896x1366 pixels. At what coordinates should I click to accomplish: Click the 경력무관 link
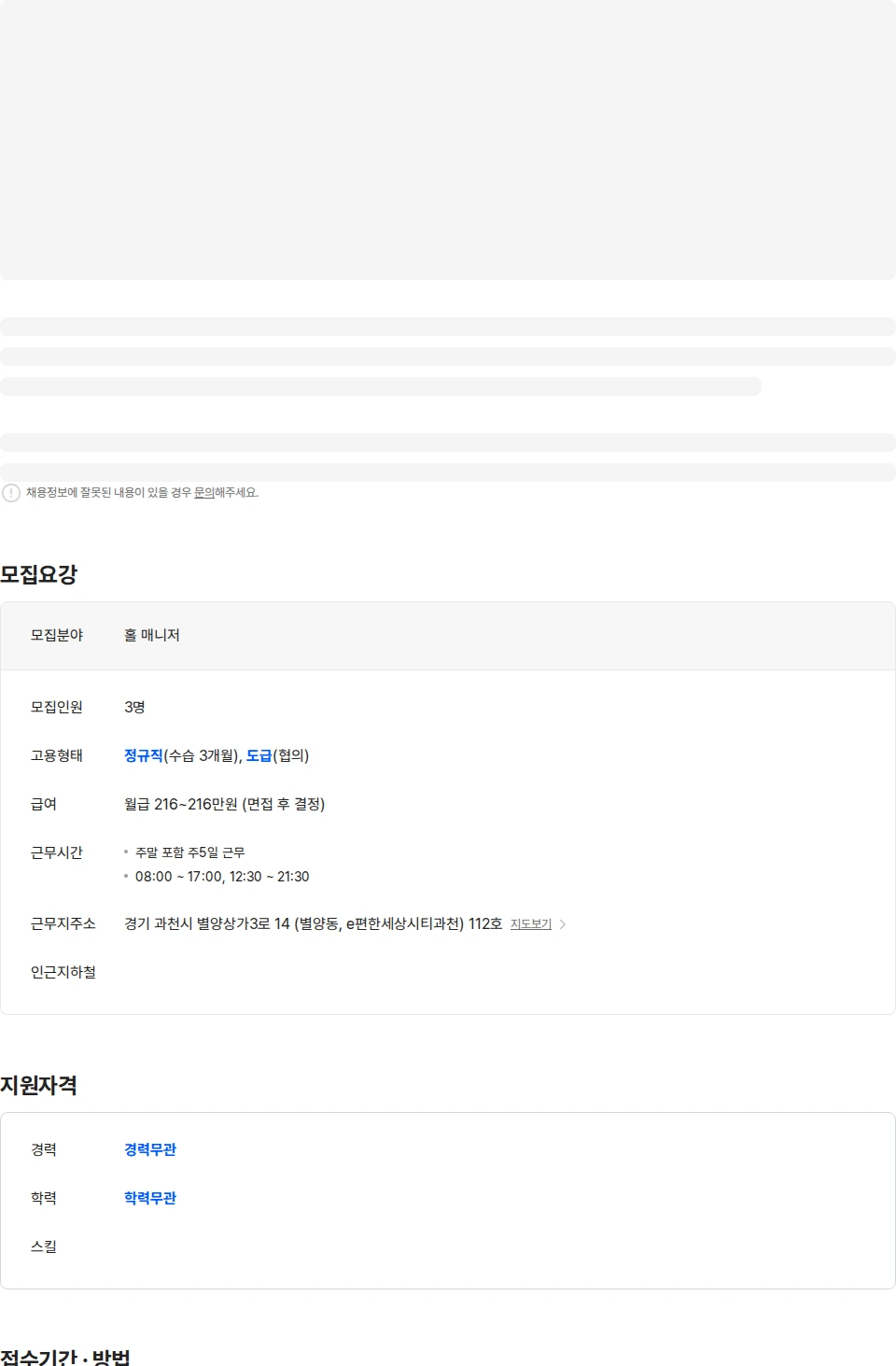click(150, 1149)
